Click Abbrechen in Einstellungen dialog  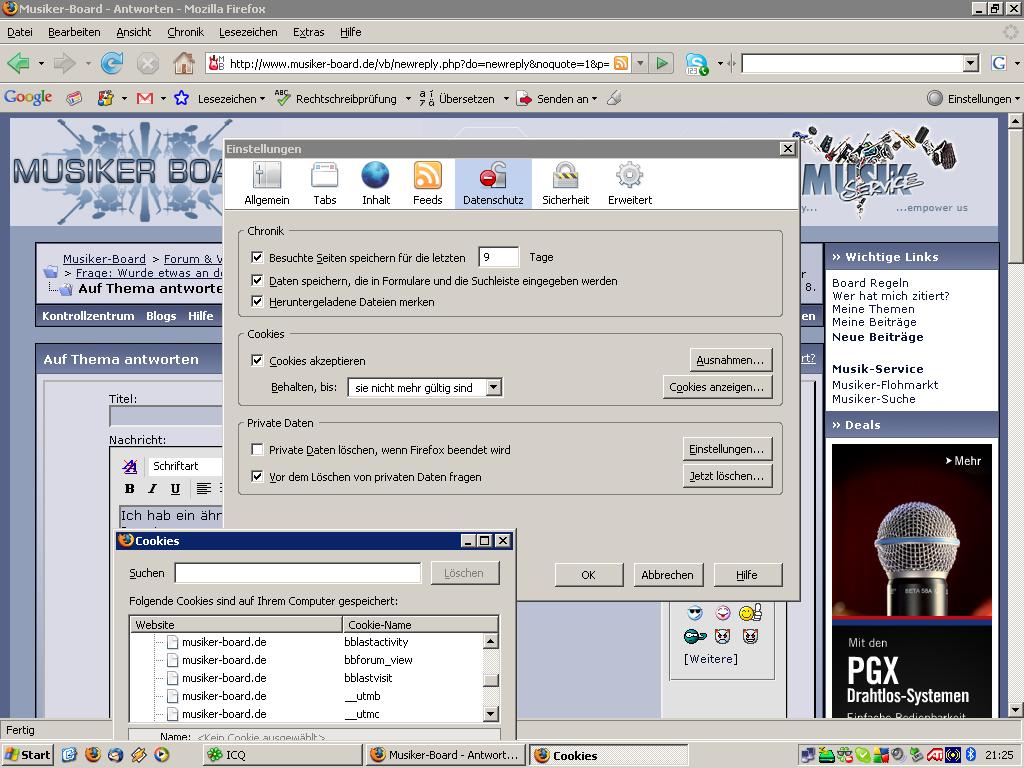click(667, 575)
